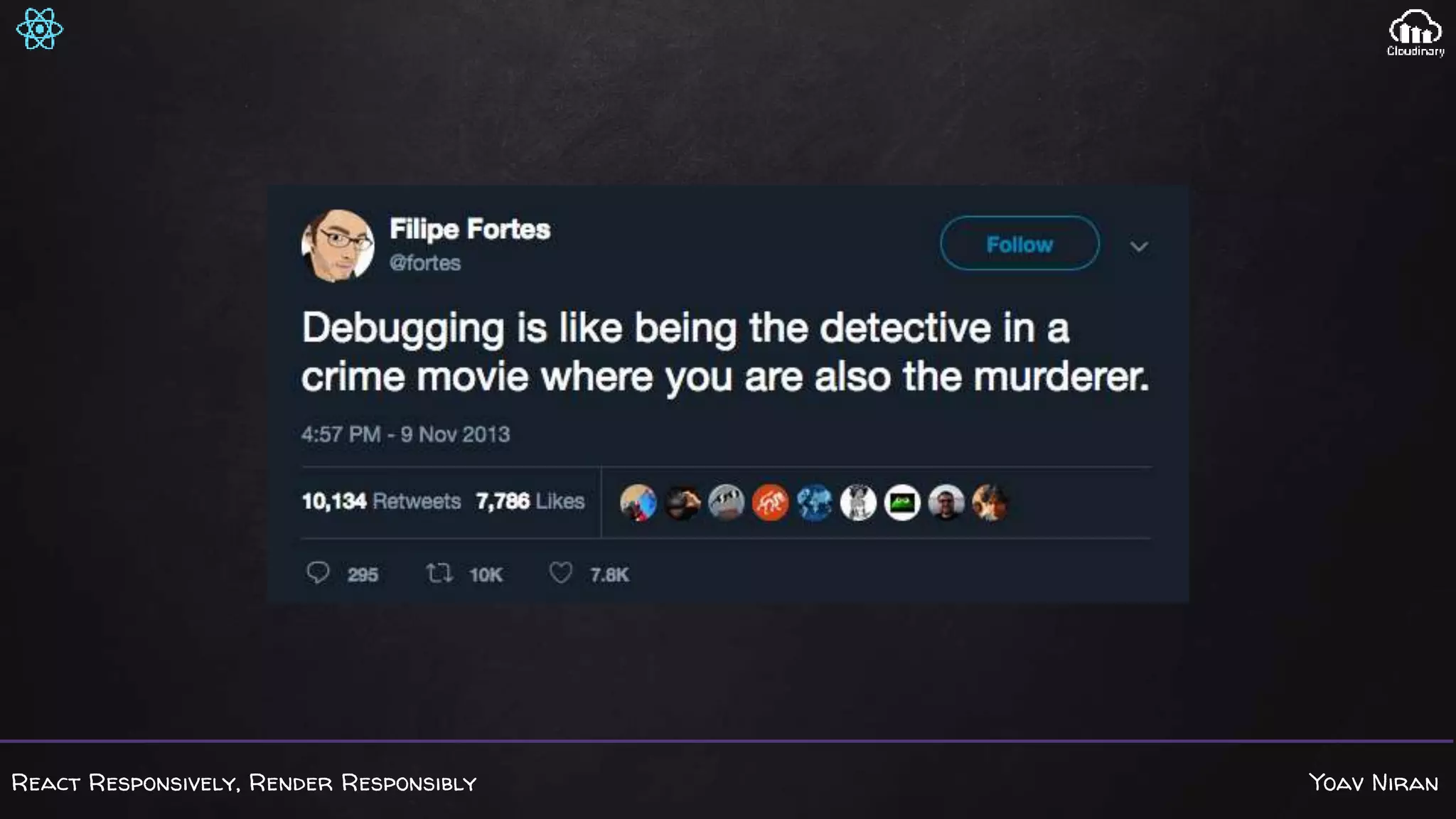
Task: Open the @fortes handle link
Action: click(x=425, y=263)
